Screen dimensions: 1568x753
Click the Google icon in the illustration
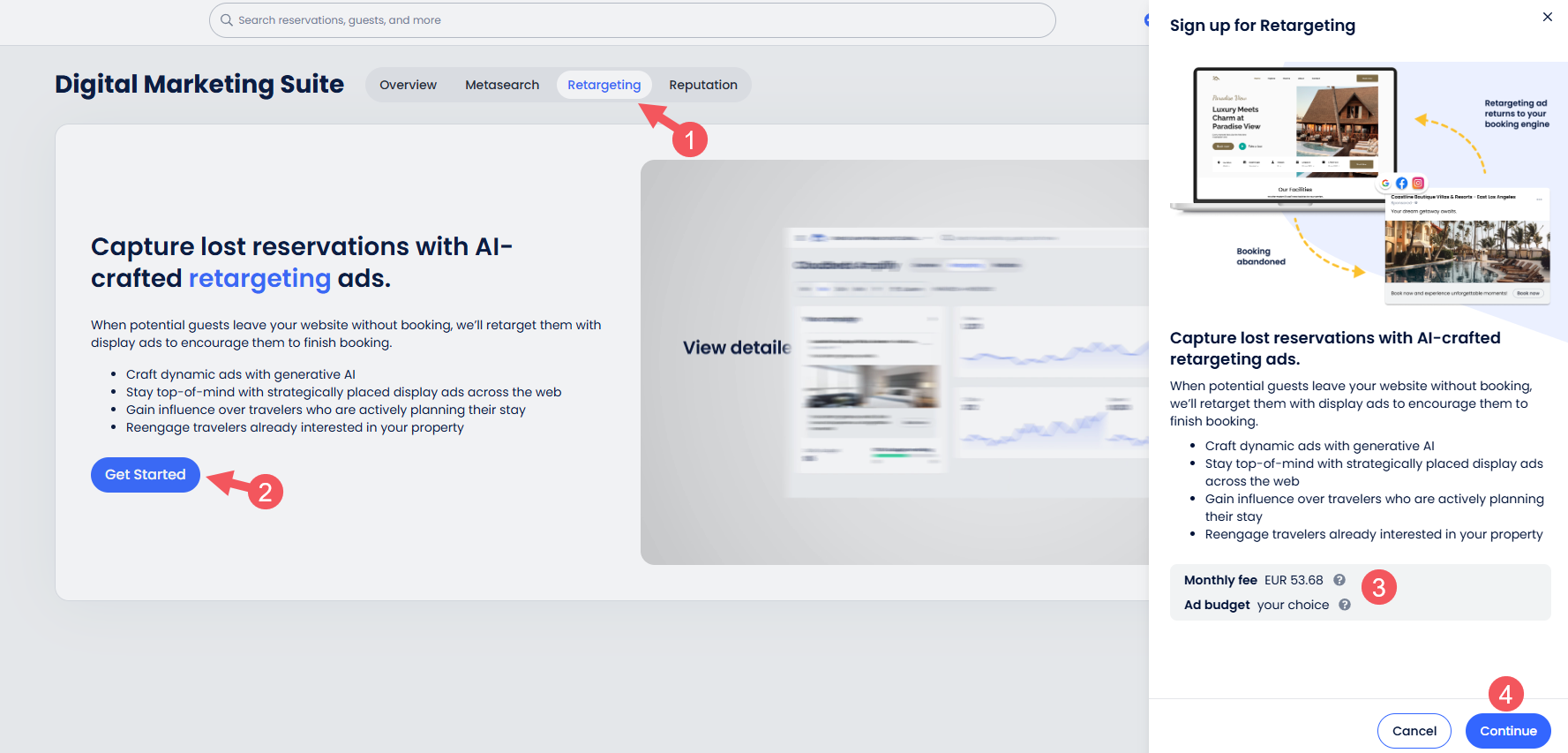click(x=1386, y=184)
